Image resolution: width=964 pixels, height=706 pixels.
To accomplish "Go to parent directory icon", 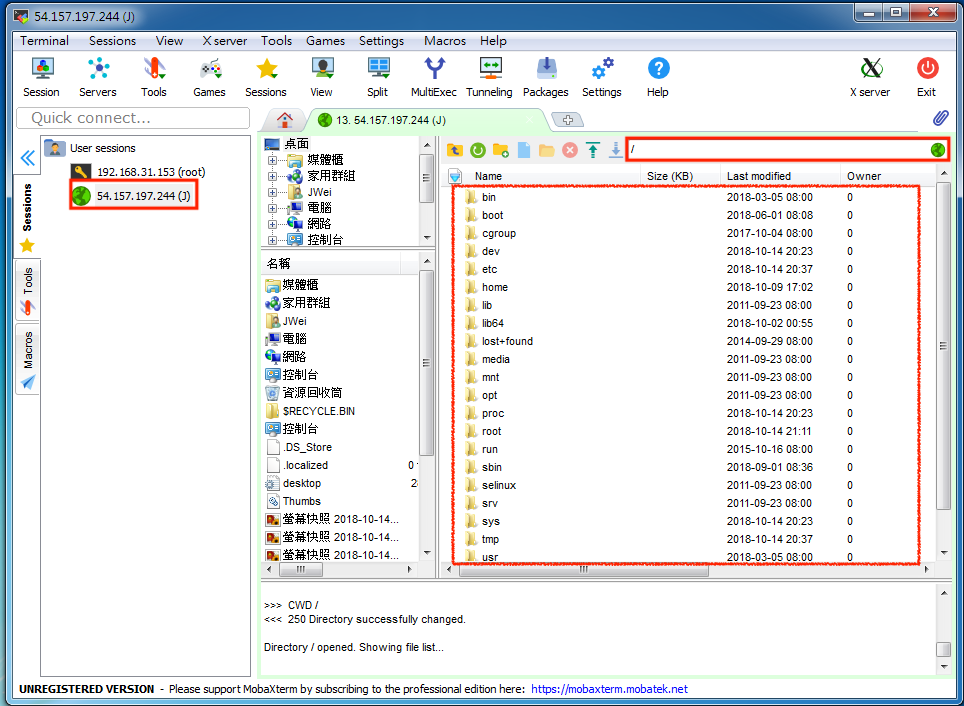I will tap(454, 150).
